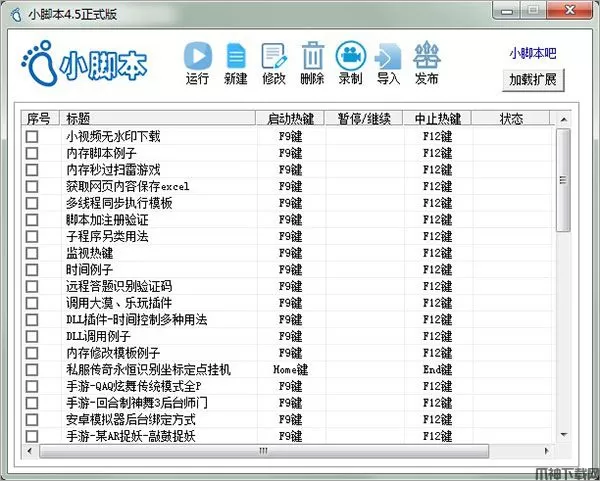The width and height of the screenshot is (600, 481).
Task: Click the End键 stop hotkey cell
Action: coord(437,370)
